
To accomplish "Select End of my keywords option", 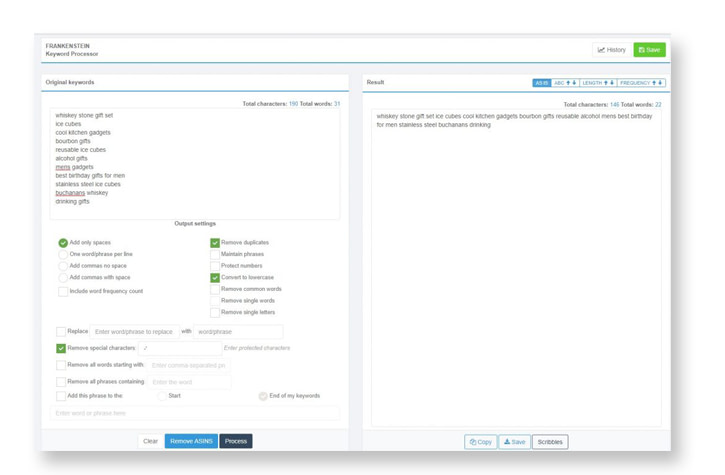I will (263, 396).
